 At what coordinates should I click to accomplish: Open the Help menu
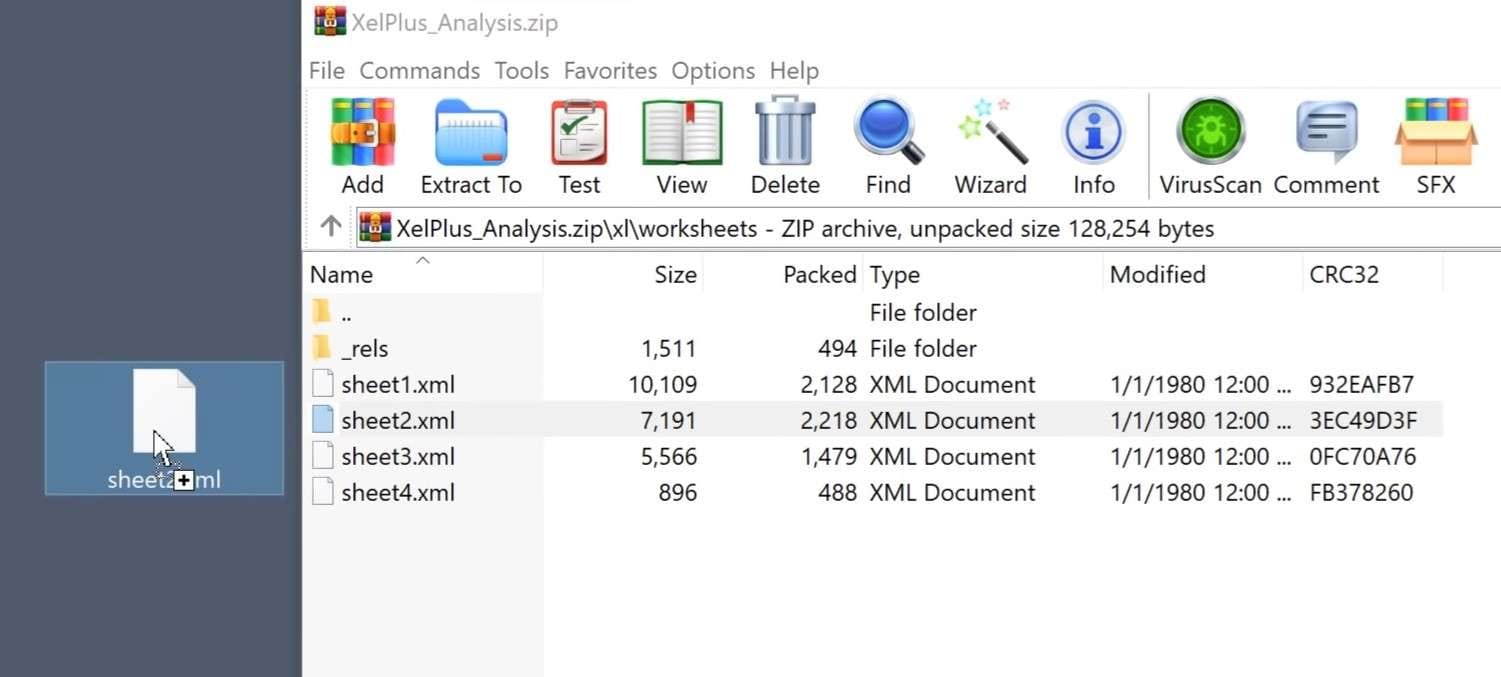(794, 71)
